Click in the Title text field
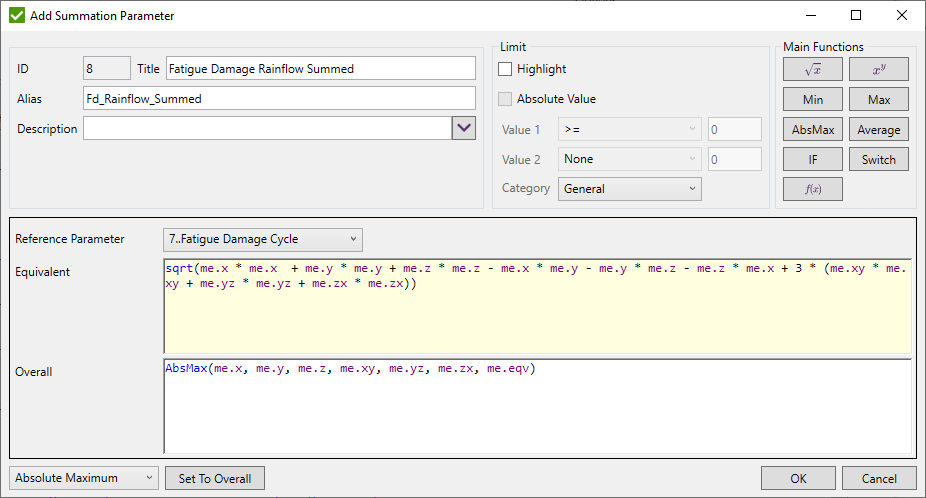 (x=320, y=68)
